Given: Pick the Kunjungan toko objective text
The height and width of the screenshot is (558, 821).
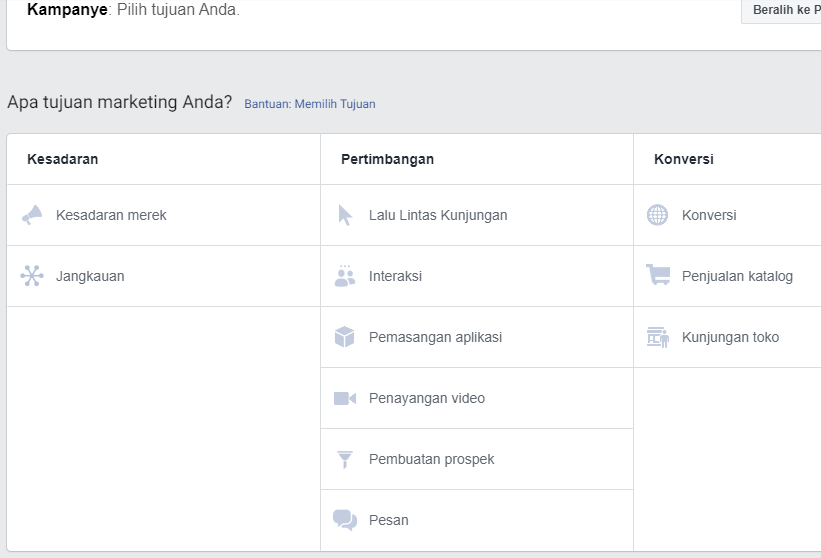Looking at the screenshot, I should [x=730, y=337].
